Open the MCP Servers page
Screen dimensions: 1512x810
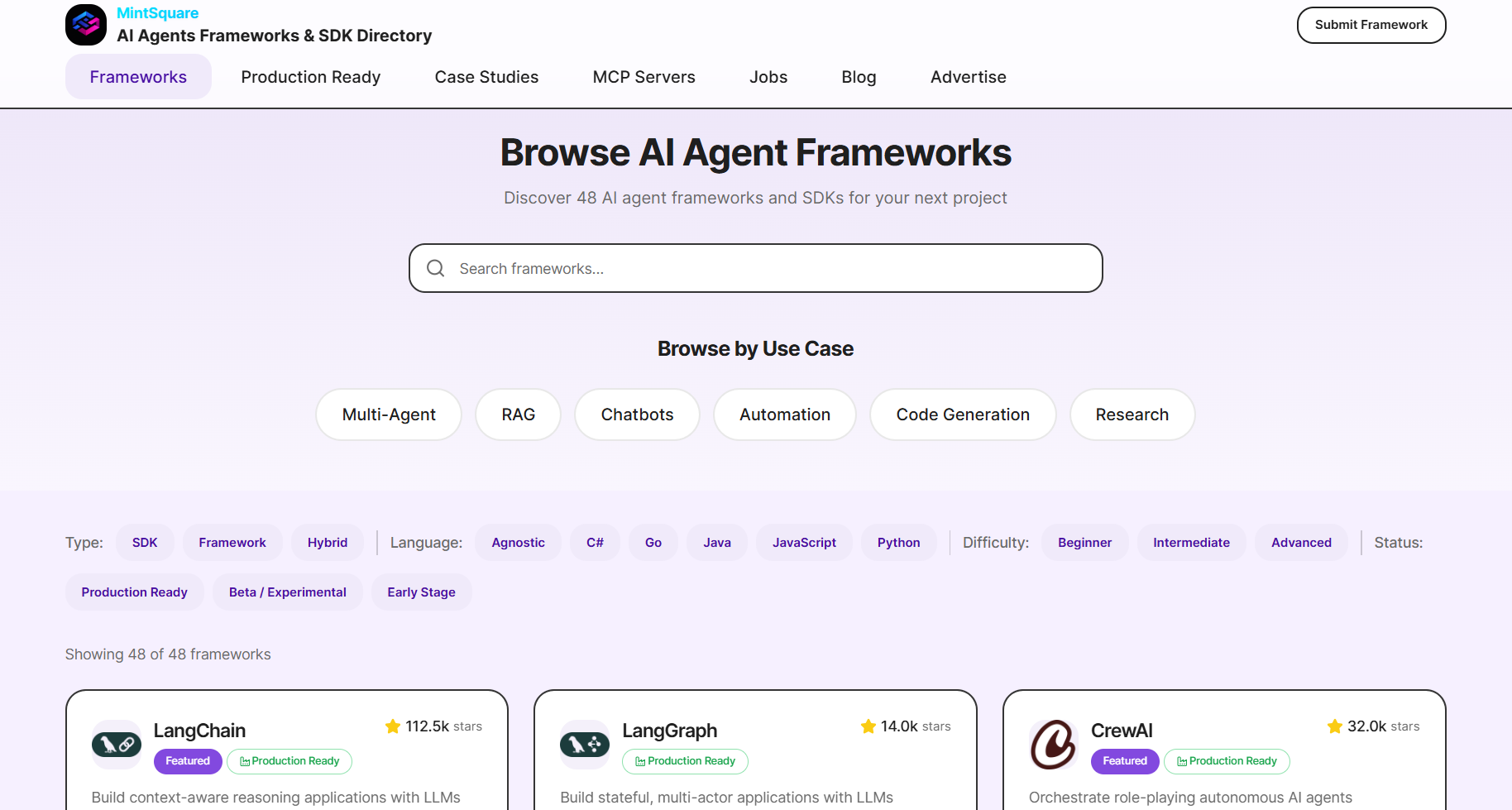[x=644, y=76]
